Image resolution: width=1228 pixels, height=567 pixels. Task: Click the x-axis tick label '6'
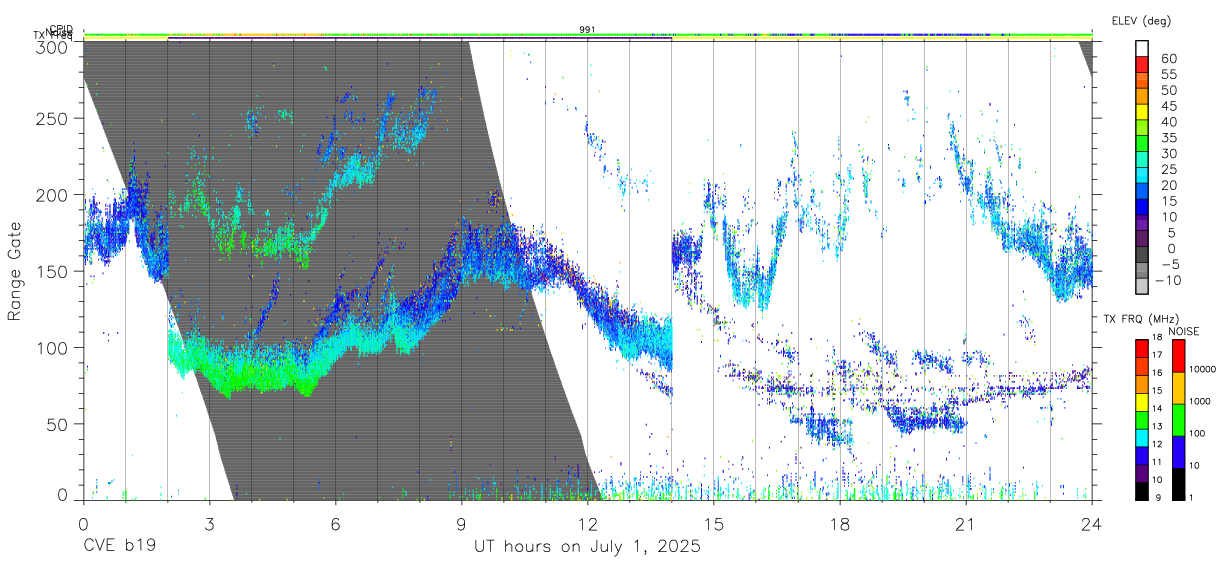pos(335,523)
